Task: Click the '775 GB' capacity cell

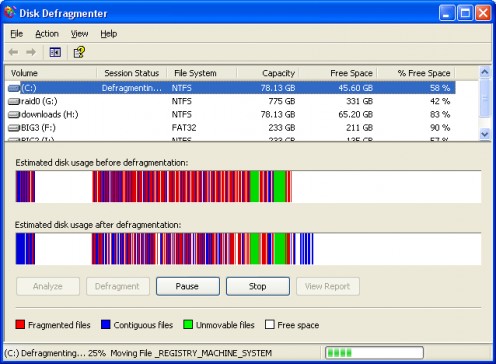Action: point(282,101)
